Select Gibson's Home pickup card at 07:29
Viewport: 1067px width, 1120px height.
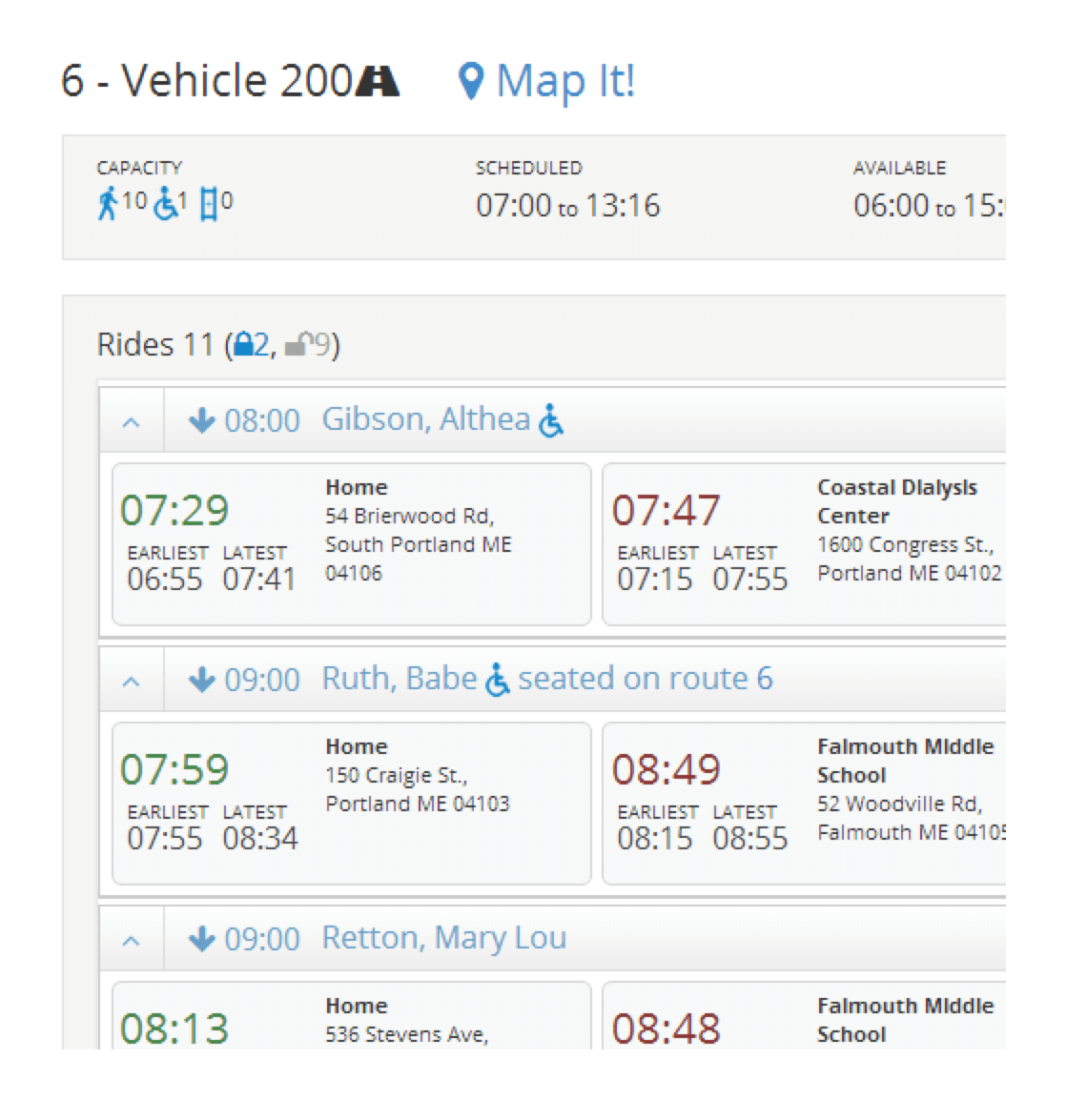pyautogui.click(x=350, y=544)
